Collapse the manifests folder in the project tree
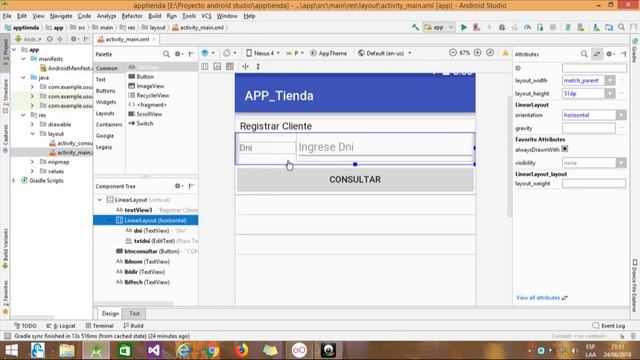The image size is (640, 360). pyautogui.click(x=23, y=59)
